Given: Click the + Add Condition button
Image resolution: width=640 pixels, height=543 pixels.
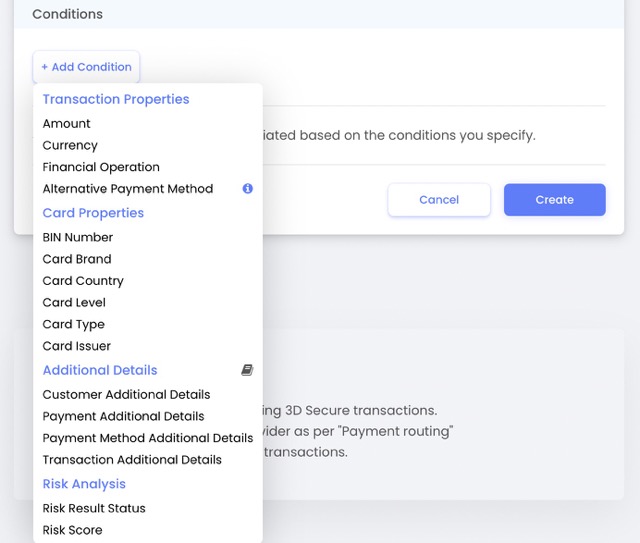Looking at the screenshot, I should coord(86,67).
